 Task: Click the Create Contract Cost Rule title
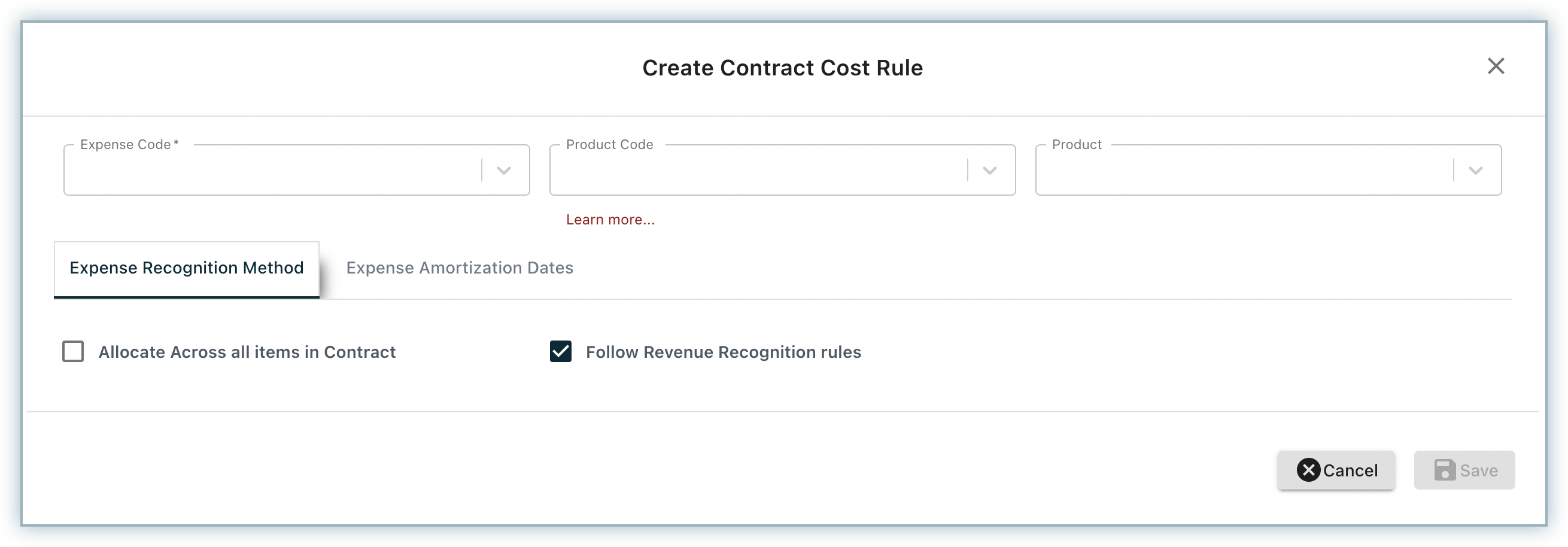[x=783, y=68]
